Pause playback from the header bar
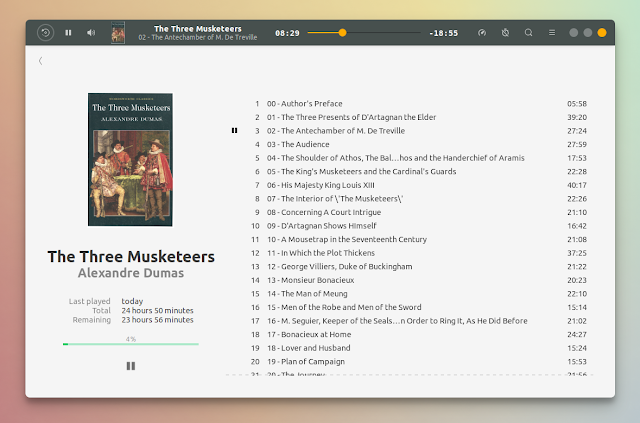The height and width of the screenshot is (423, 640). pos(68,33)
